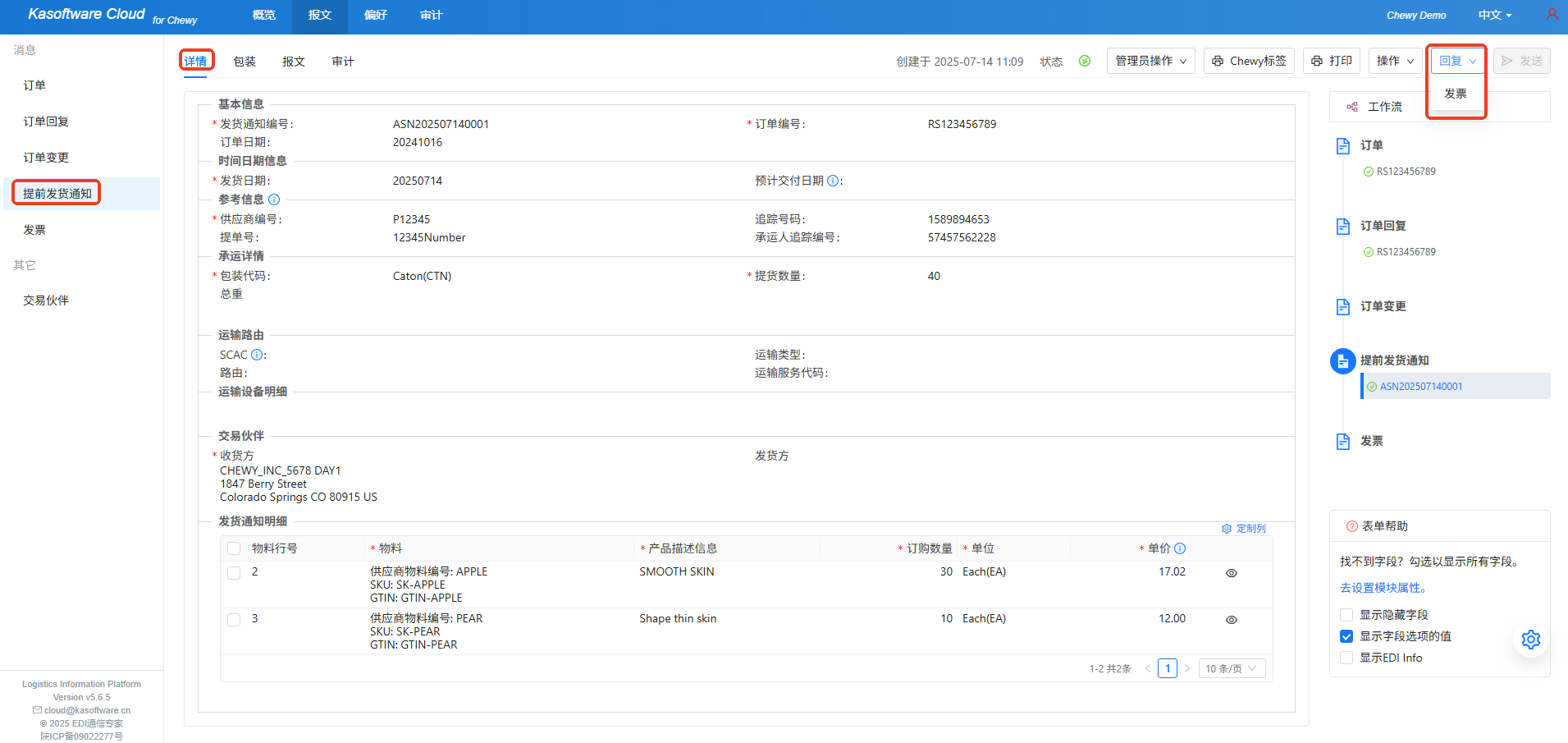This screenshot has height=743, width=1568.
Task: View details of APPLE row eye icon
Action: pyautogui.click(x=1232, y=573)
